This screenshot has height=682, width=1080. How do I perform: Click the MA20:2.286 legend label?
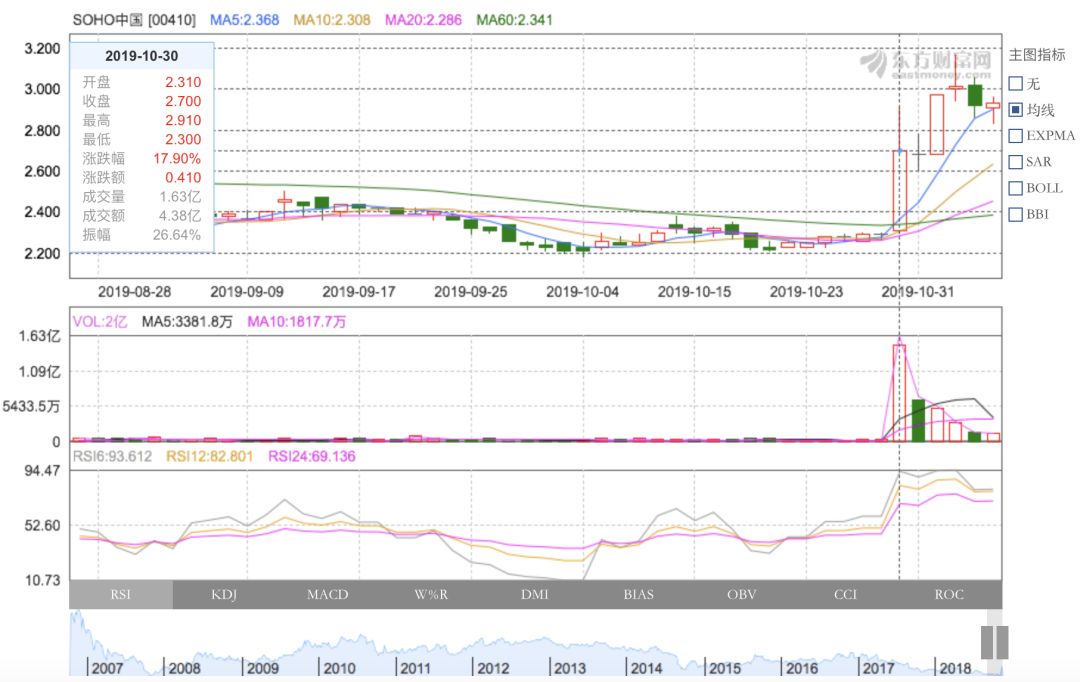point(423,20)
